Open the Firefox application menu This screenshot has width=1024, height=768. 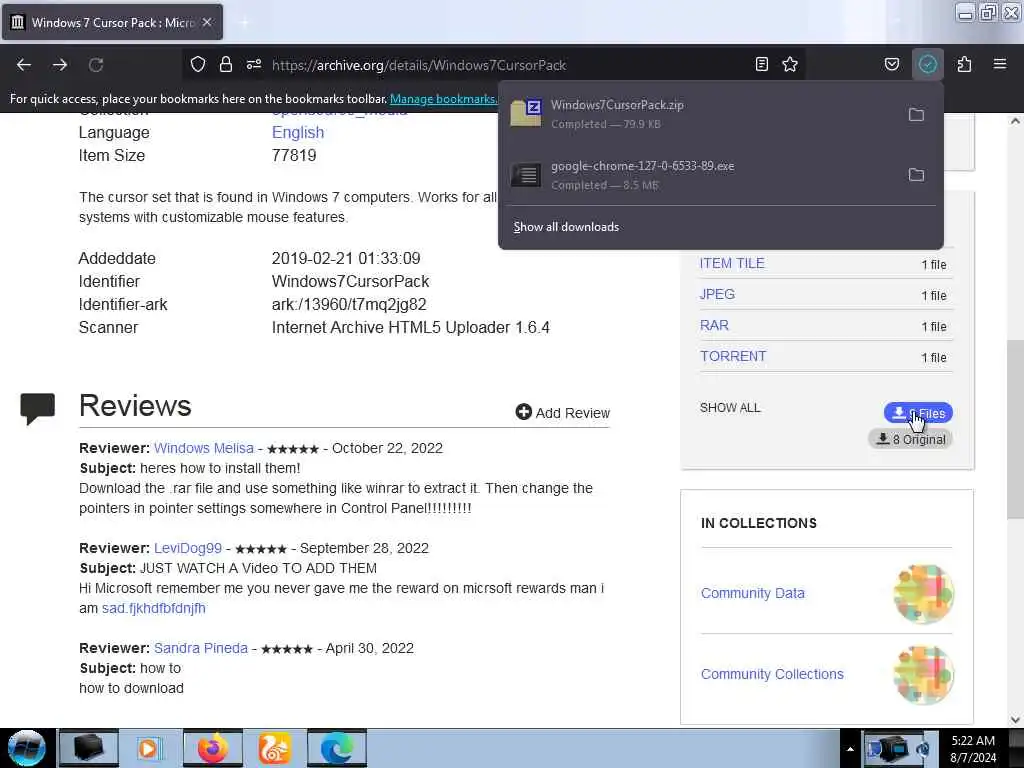click(1000, 64)
